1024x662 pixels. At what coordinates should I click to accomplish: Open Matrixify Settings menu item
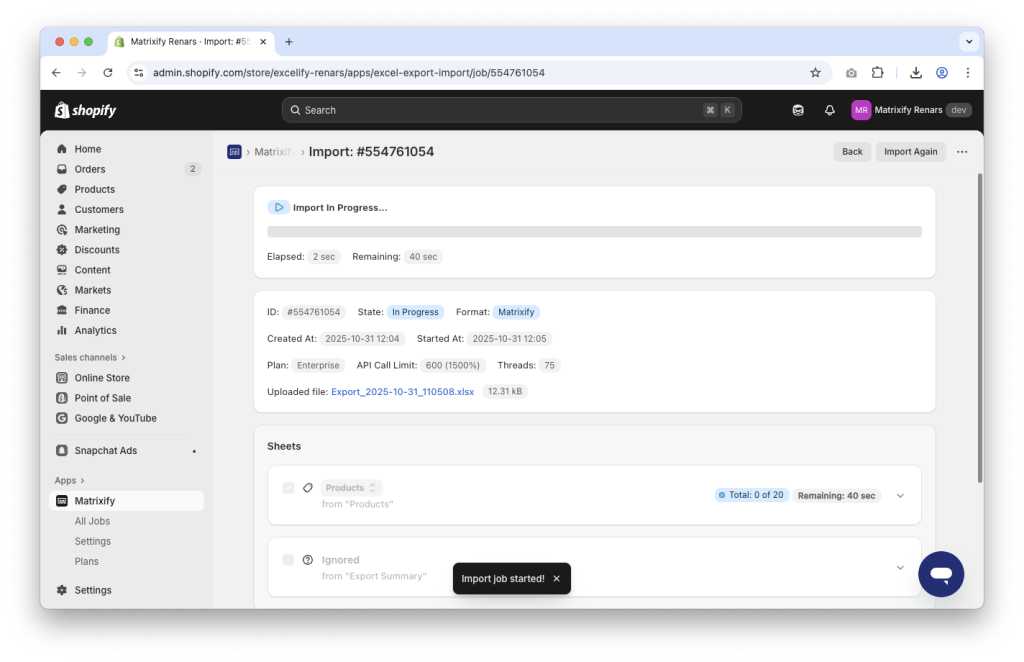pos(92,540)
